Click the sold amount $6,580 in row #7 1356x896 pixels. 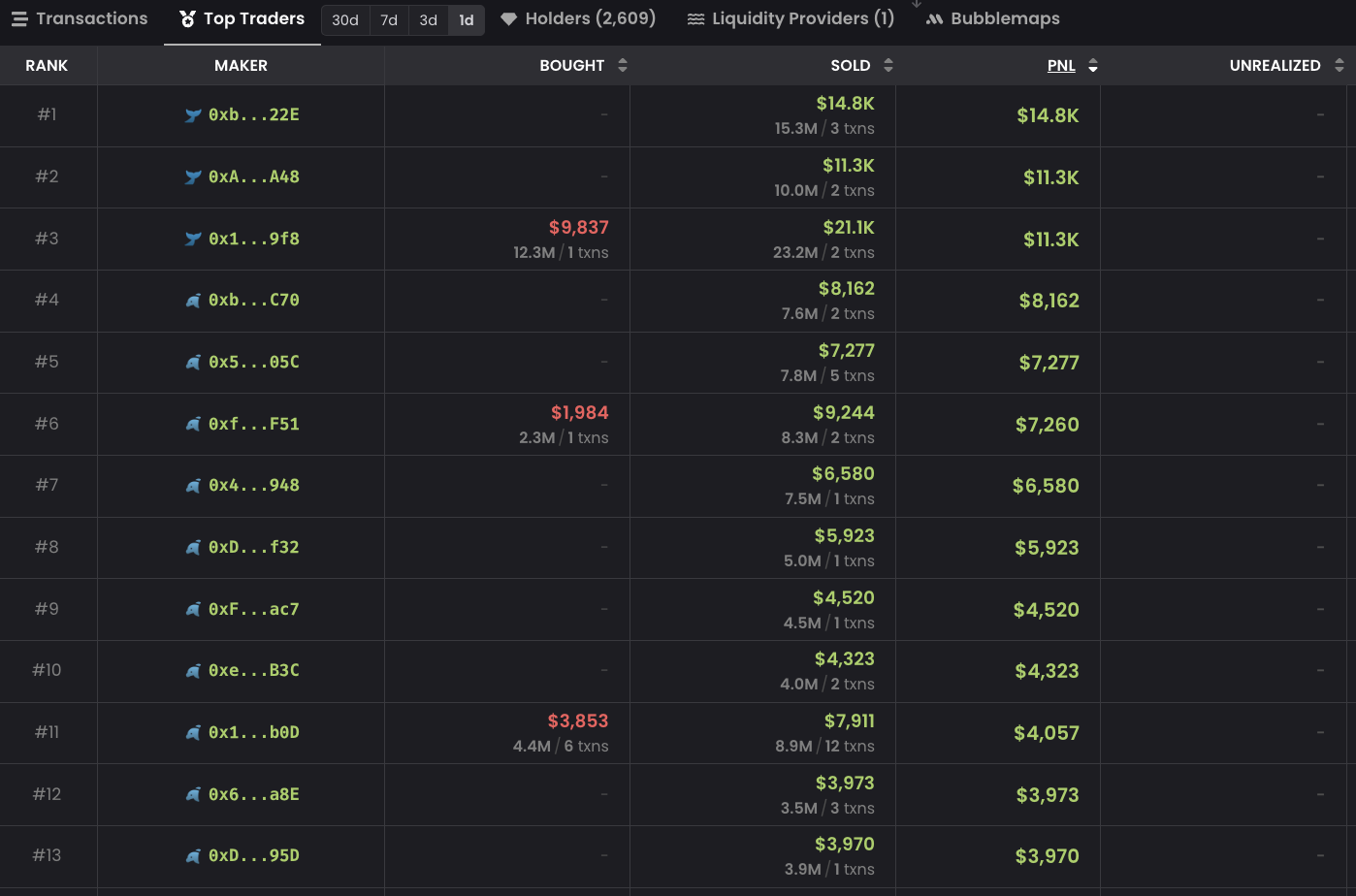point(844,473)
